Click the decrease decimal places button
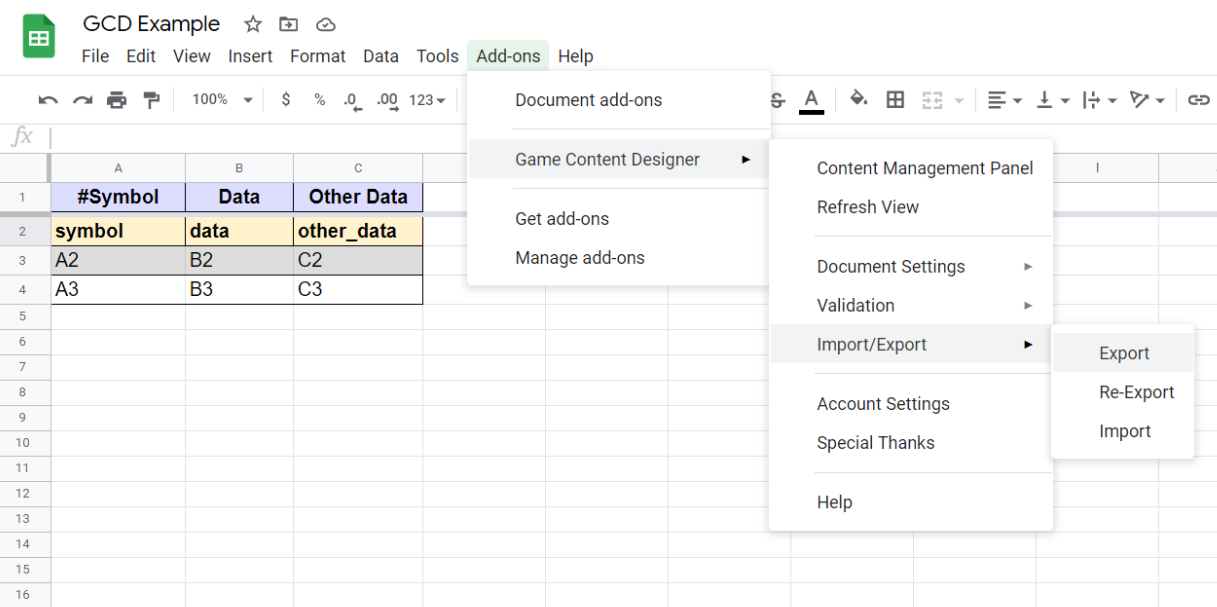 tap(351, 100)
